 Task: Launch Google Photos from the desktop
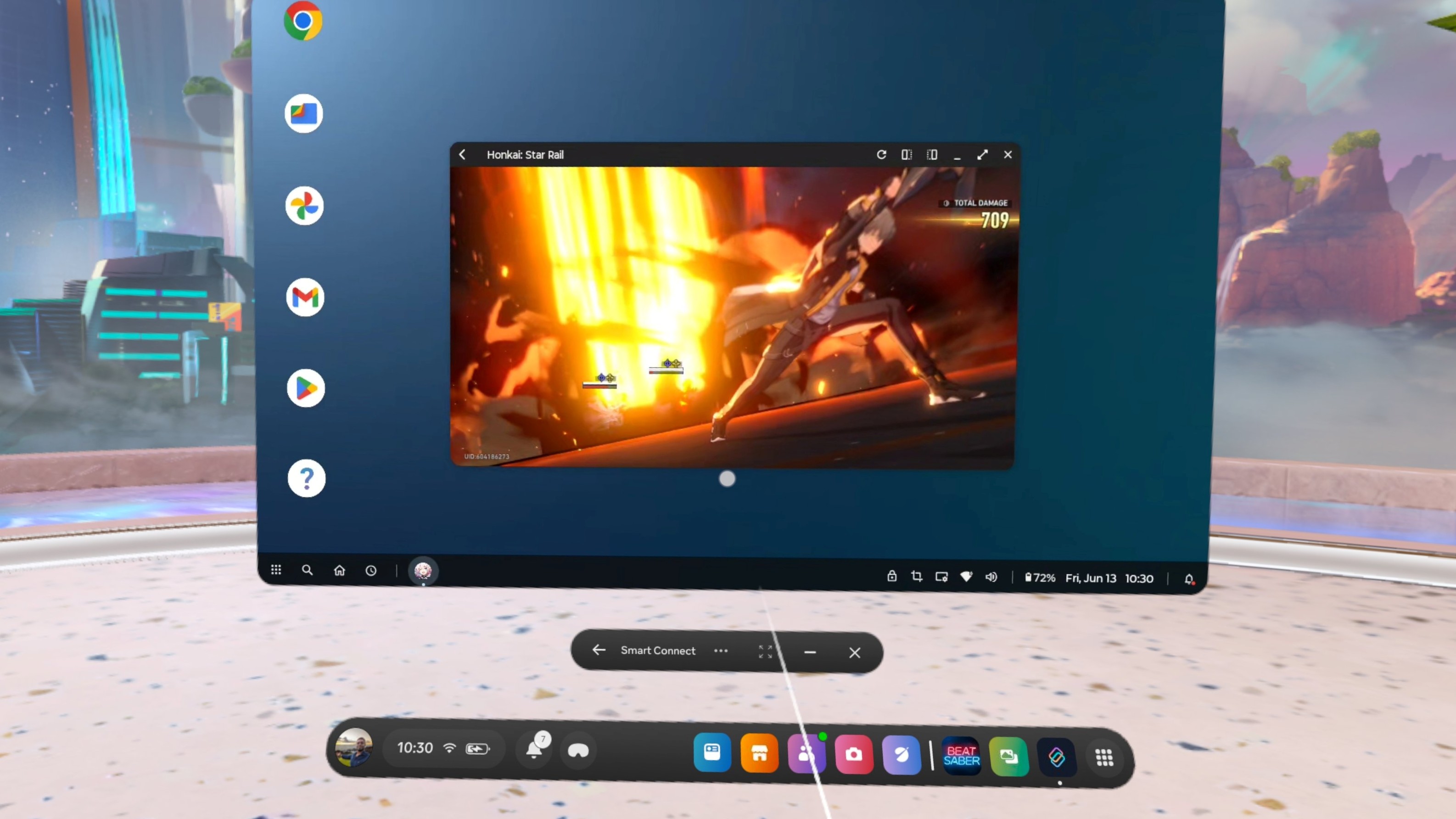pyautogui.click(x=304, y=206)
